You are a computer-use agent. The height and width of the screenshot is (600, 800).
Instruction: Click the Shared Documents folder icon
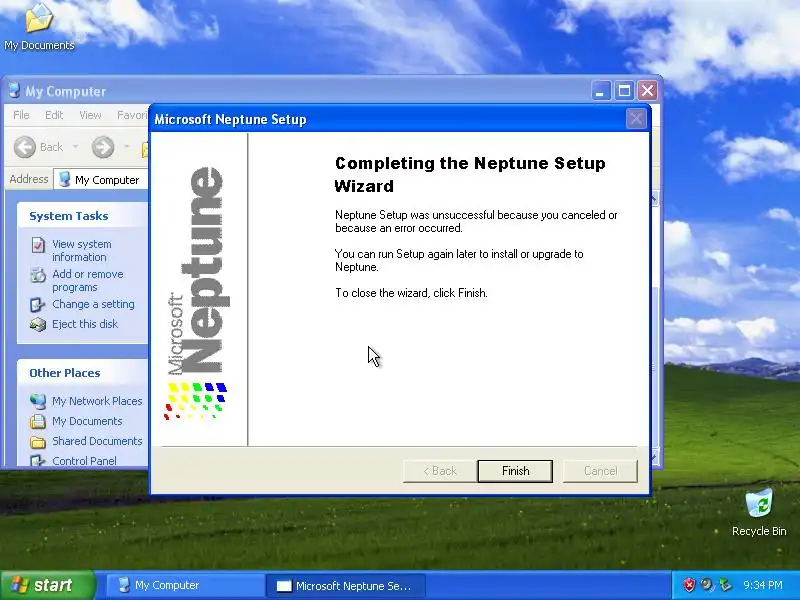38,442
